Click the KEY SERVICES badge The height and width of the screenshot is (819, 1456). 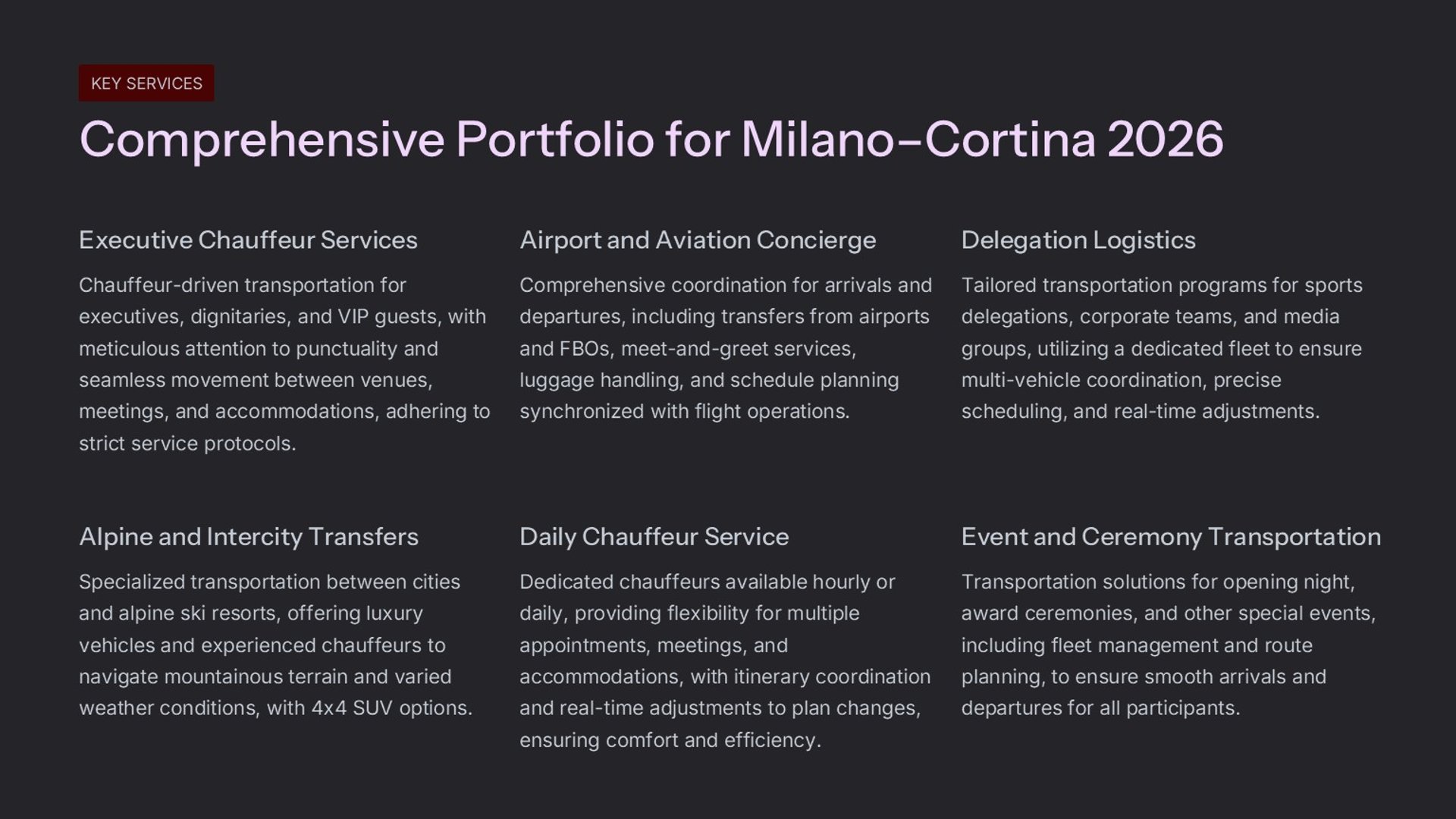click(x=146, y=83)
